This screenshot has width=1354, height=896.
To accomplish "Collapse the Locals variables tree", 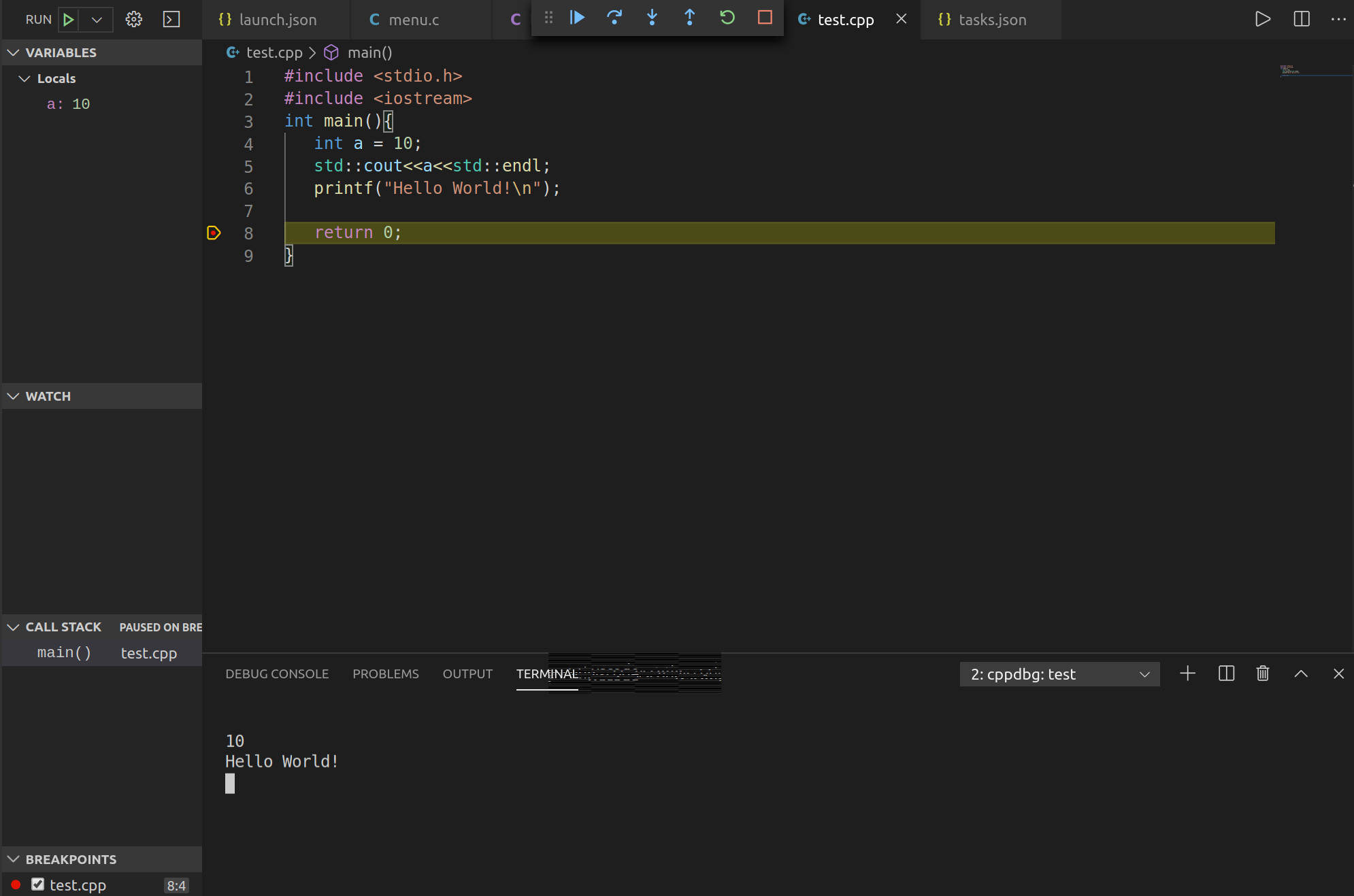I will tap(25, 79).
